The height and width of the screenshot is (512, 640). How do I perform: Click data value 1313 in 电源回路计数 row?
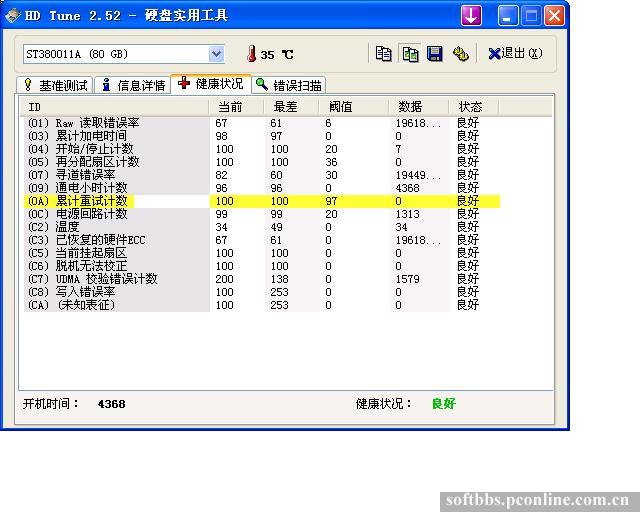click(407, 214)
